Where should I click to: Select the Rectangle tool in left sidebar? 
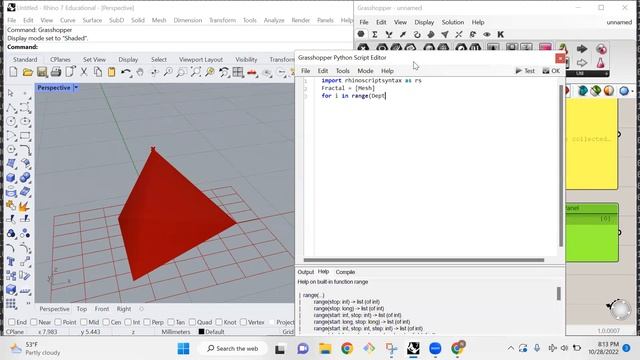pos(25,136)
